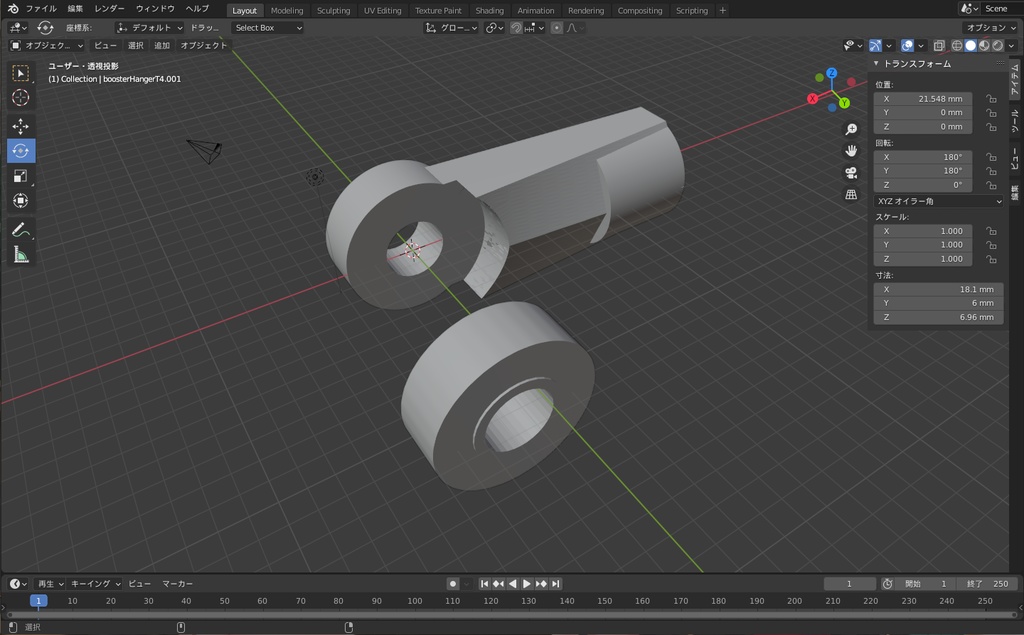Switch to the Sculpting workspace tab

point(333,10)
